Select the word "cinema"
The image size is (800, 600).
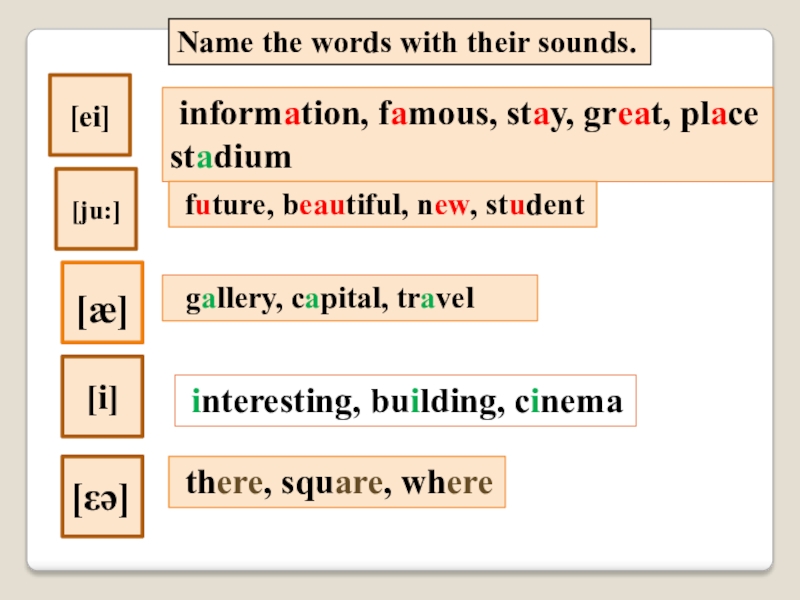click(569, 403)
